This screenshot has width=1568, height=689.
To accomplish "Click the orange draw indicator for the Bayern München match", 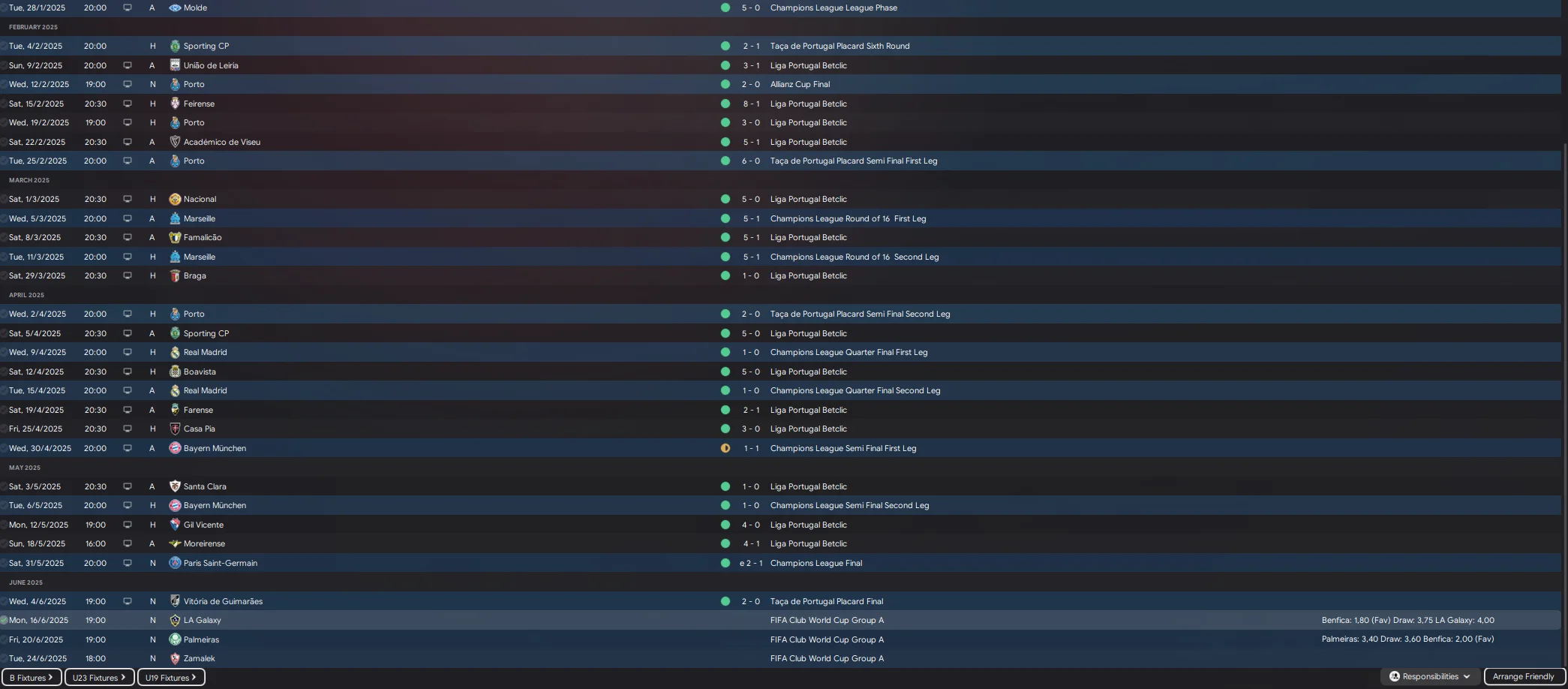I will point(725,448).
